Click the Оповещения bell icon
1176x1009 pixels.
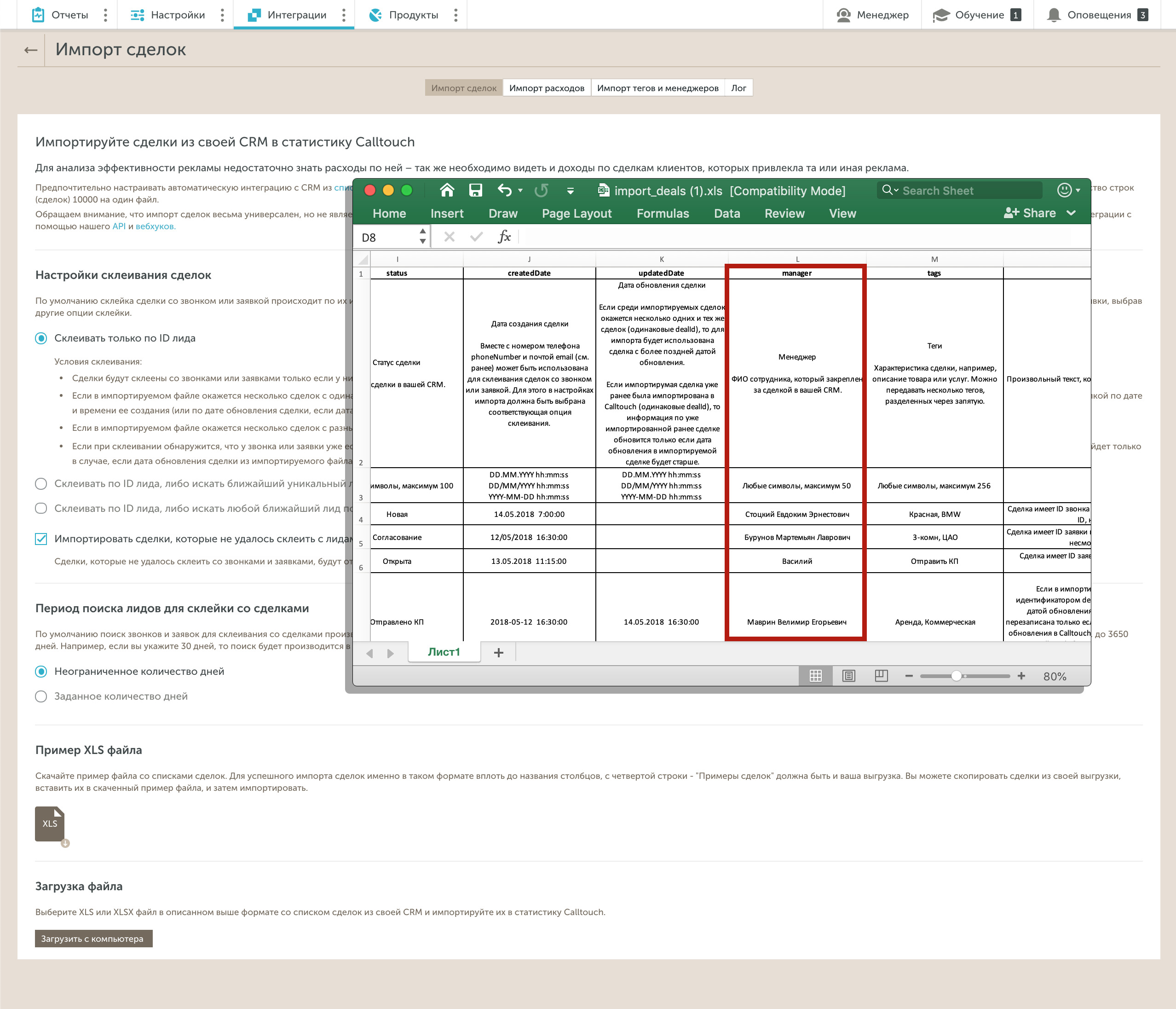[1054, 15]
